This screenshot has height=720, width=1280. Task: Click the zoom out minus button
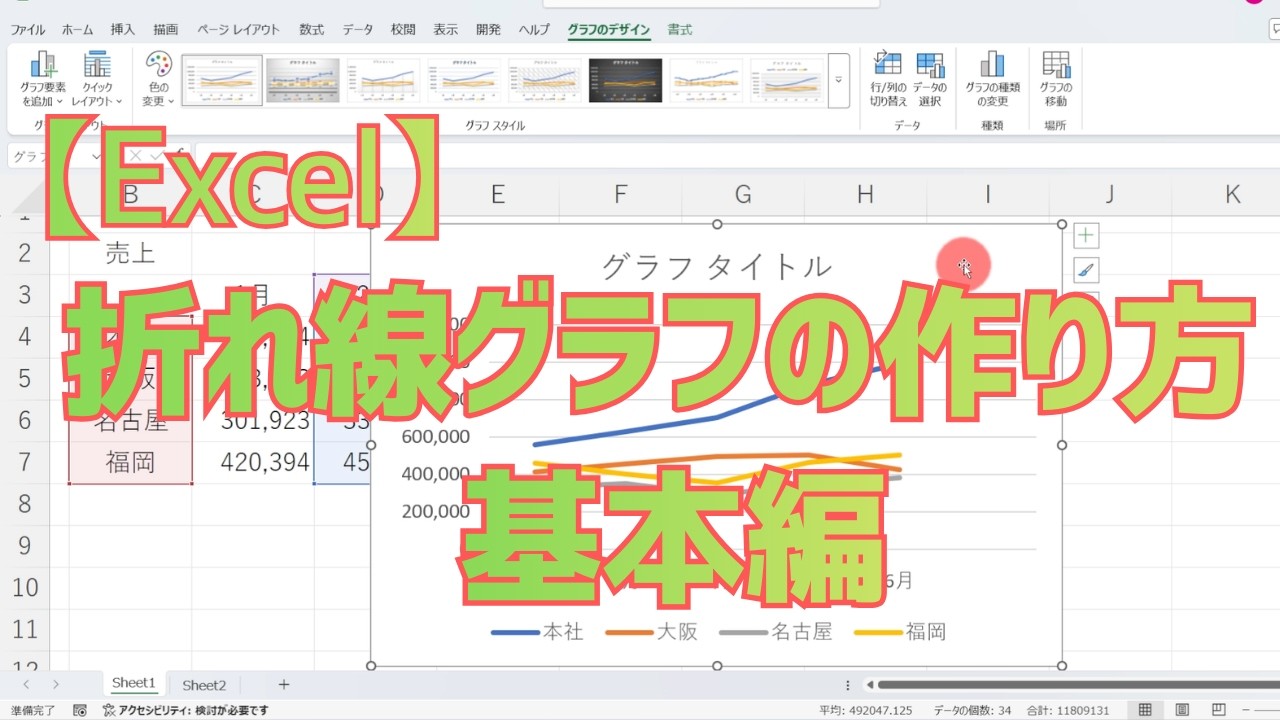pyautogui.click(x=1246, y=710)
